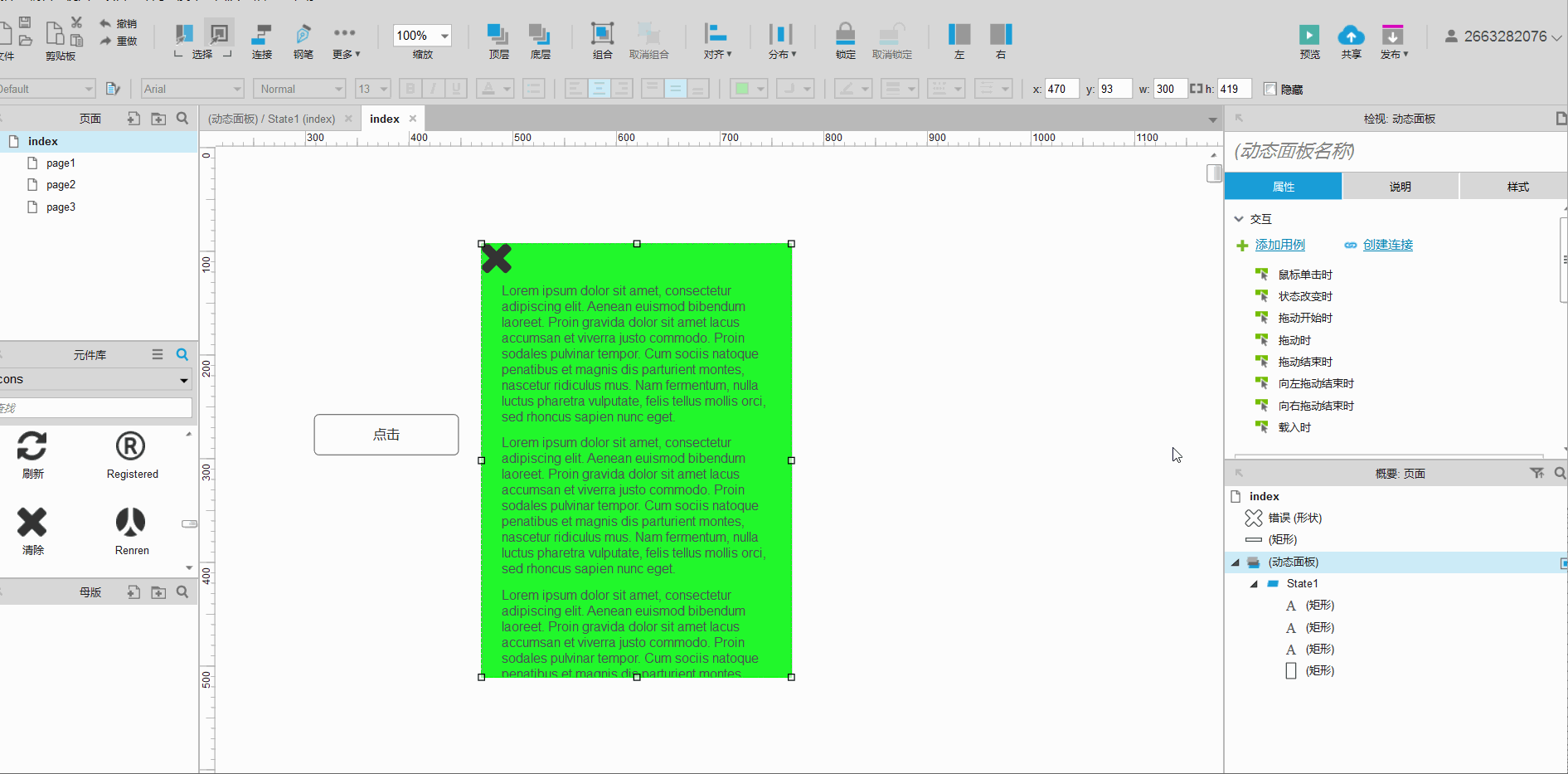This screenshot has height=774, width=1568.
Task: Switch to the index canvas tab
Action: click(x=385, y=119)
